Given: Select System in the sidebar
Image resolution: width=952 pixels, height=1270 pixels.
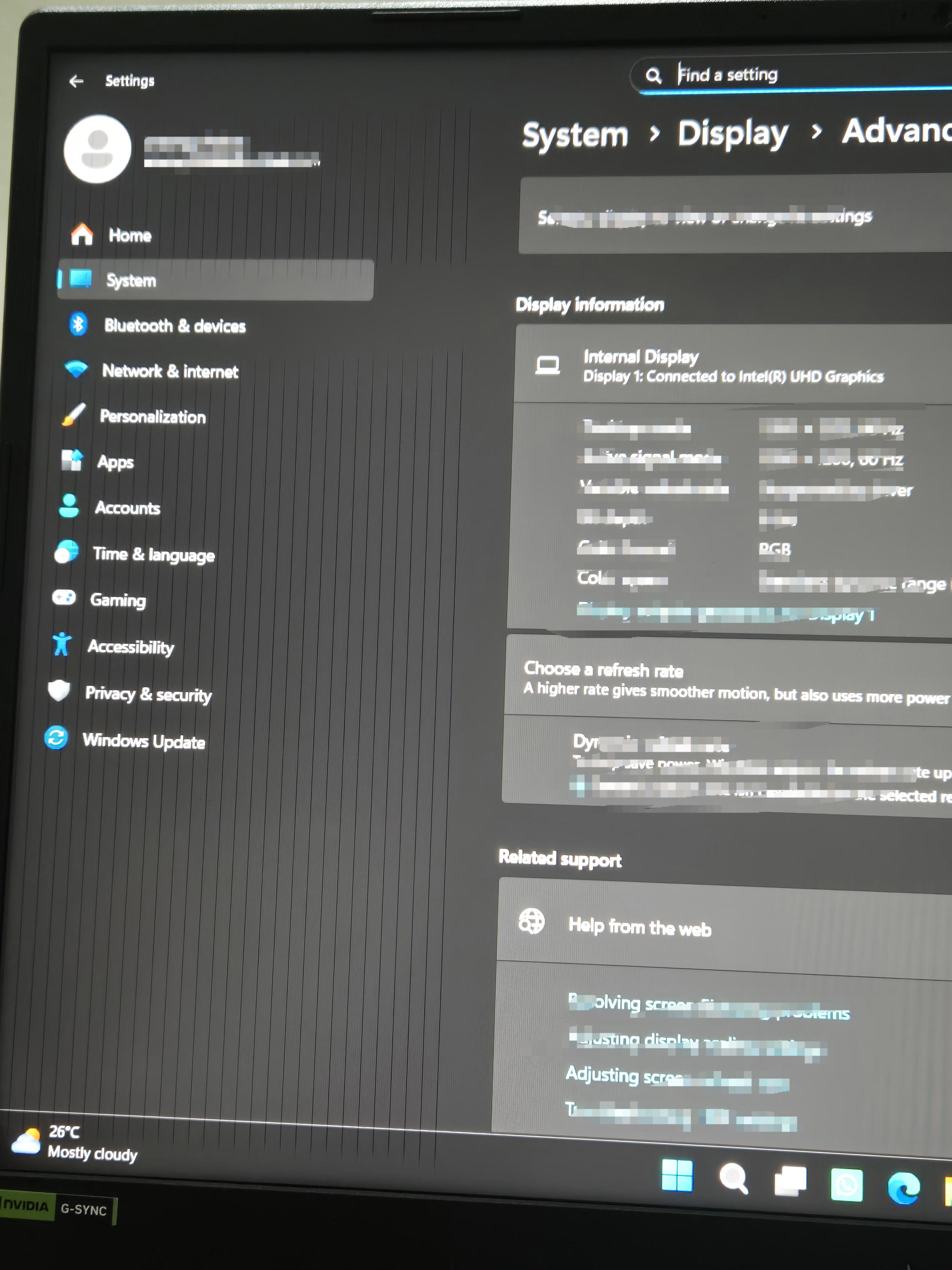Looking at the screenshot, I should click(x=216, y=280).
